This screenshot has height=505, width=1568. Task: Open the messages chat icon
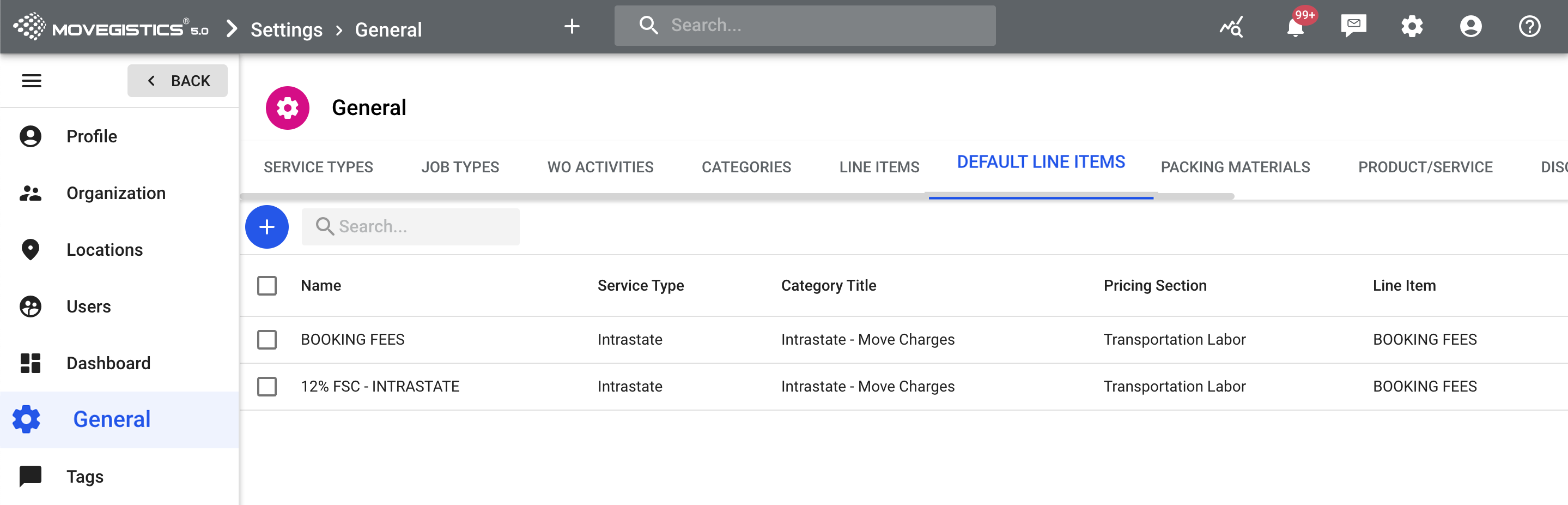tap(1353, 26)
